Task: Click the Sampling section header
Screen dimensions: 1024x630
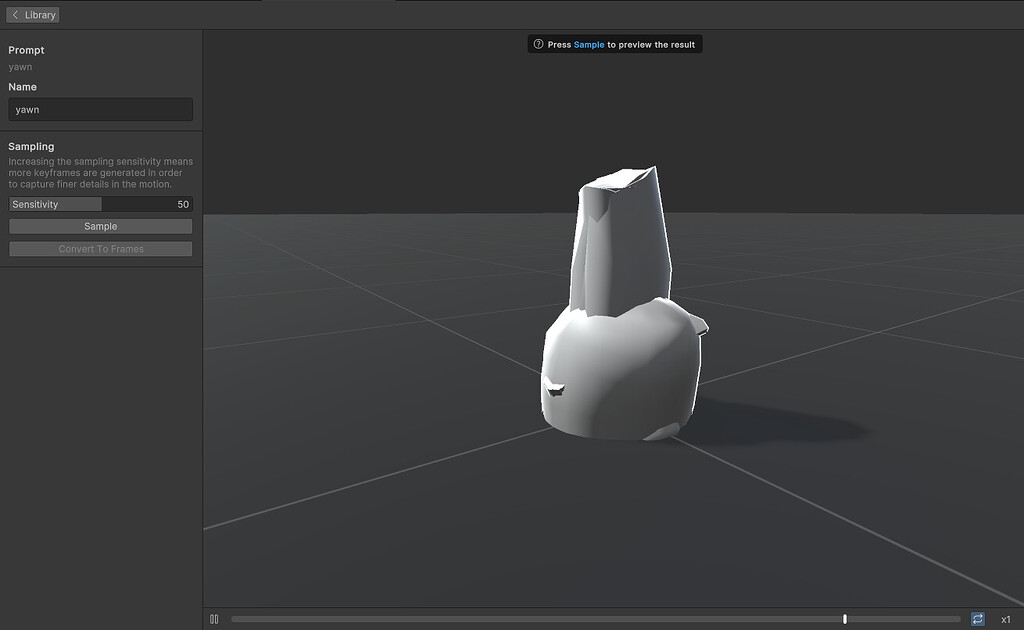Action: coord(31,146)
